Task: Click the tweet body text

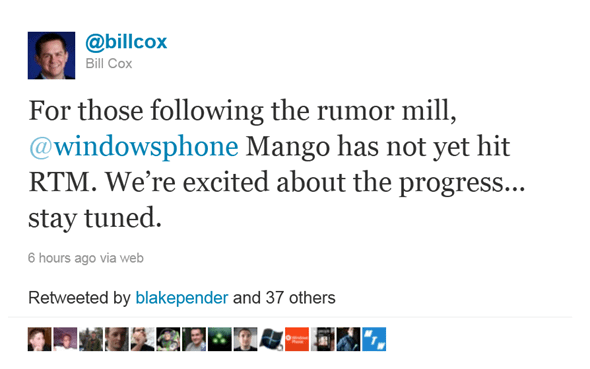Action: click(x=277, y=164)
